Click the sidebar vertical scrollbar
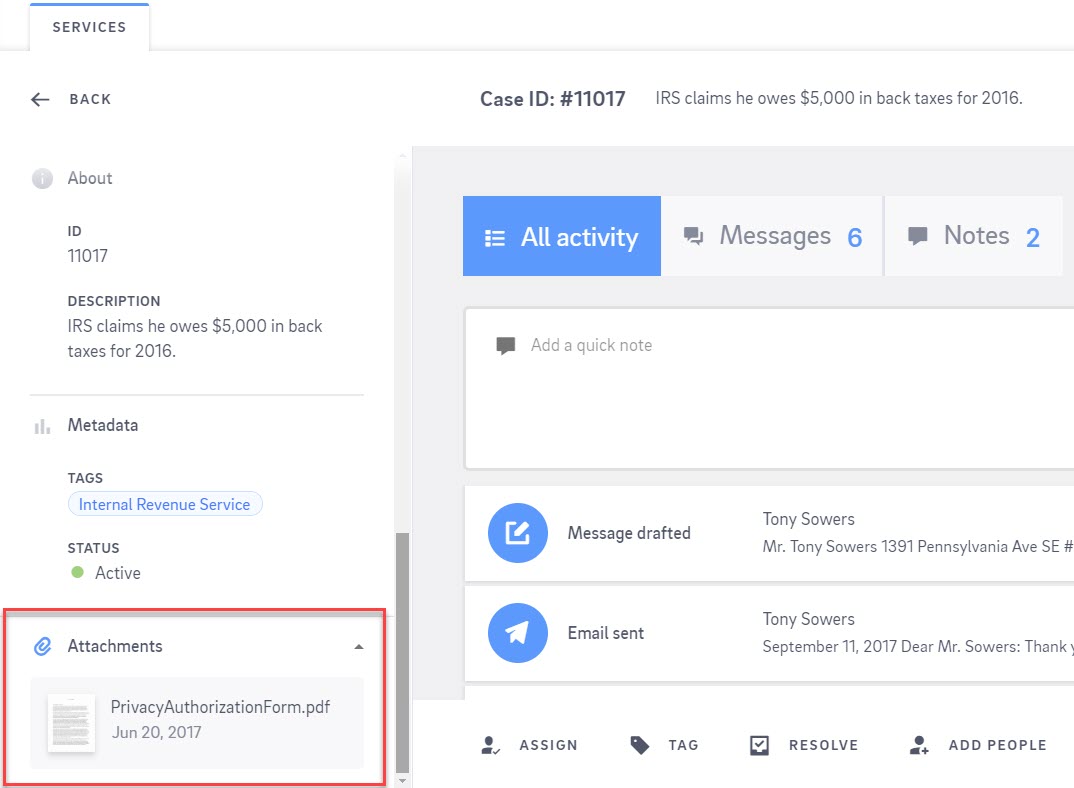 (403, 651)
